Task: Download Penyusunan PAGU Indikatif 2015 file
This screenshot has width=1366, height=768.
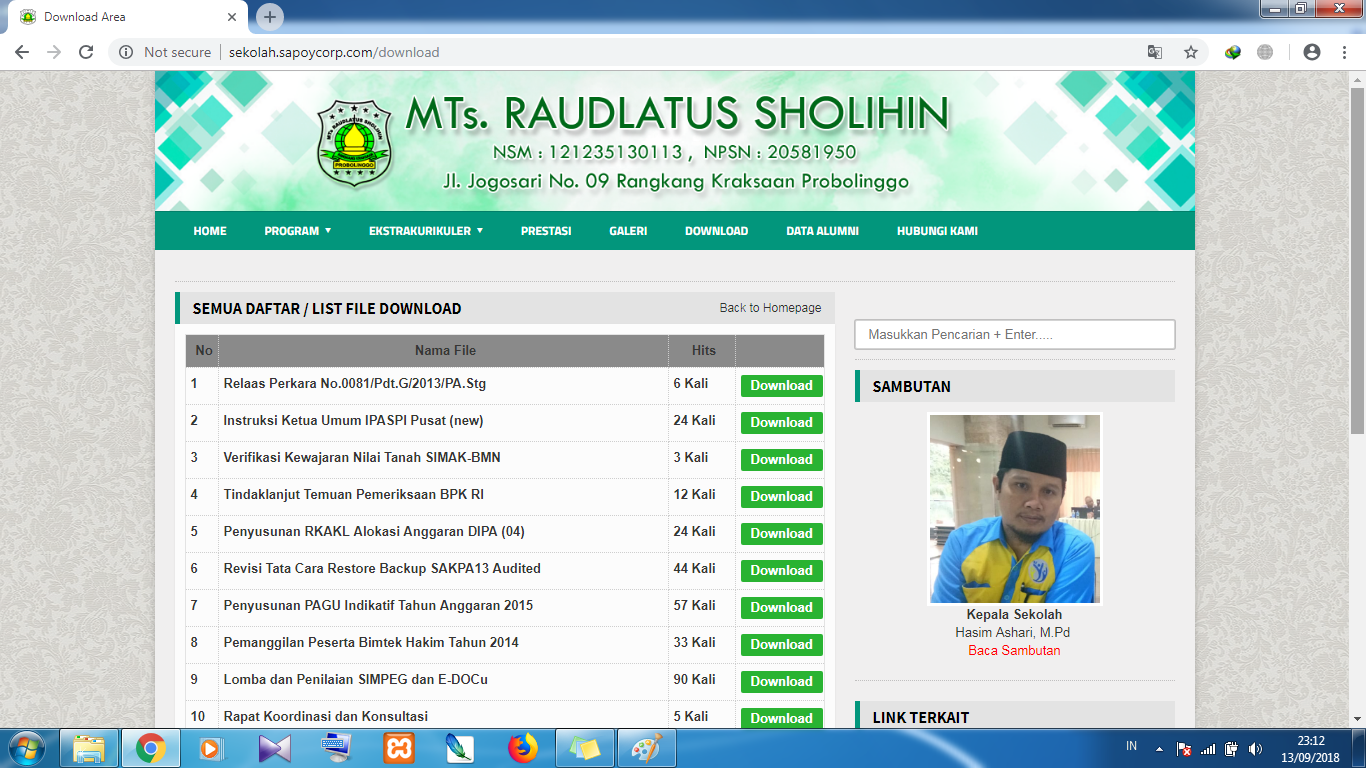Action: [782, 607]
